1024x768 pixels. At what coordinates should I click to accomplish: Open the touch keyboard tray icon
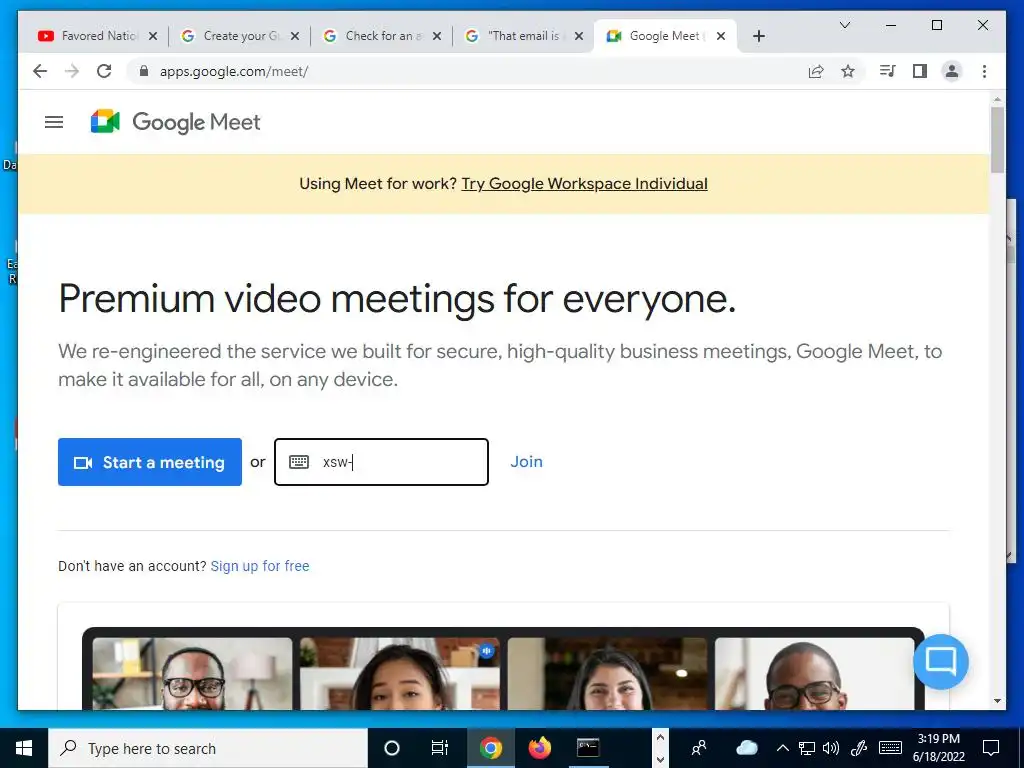point(890,748)
